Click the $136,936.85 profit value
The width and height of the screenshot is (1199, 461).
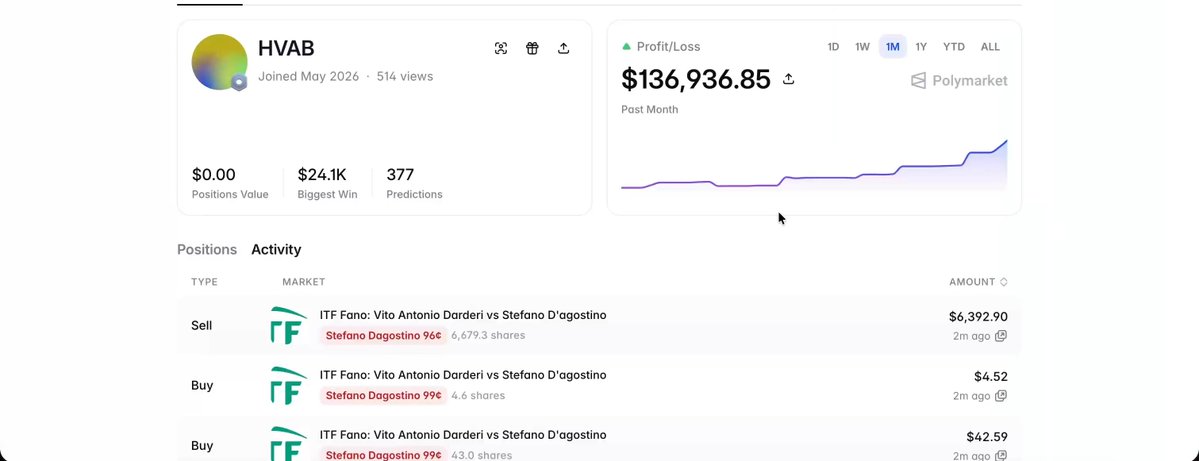(x=695, y=79)
